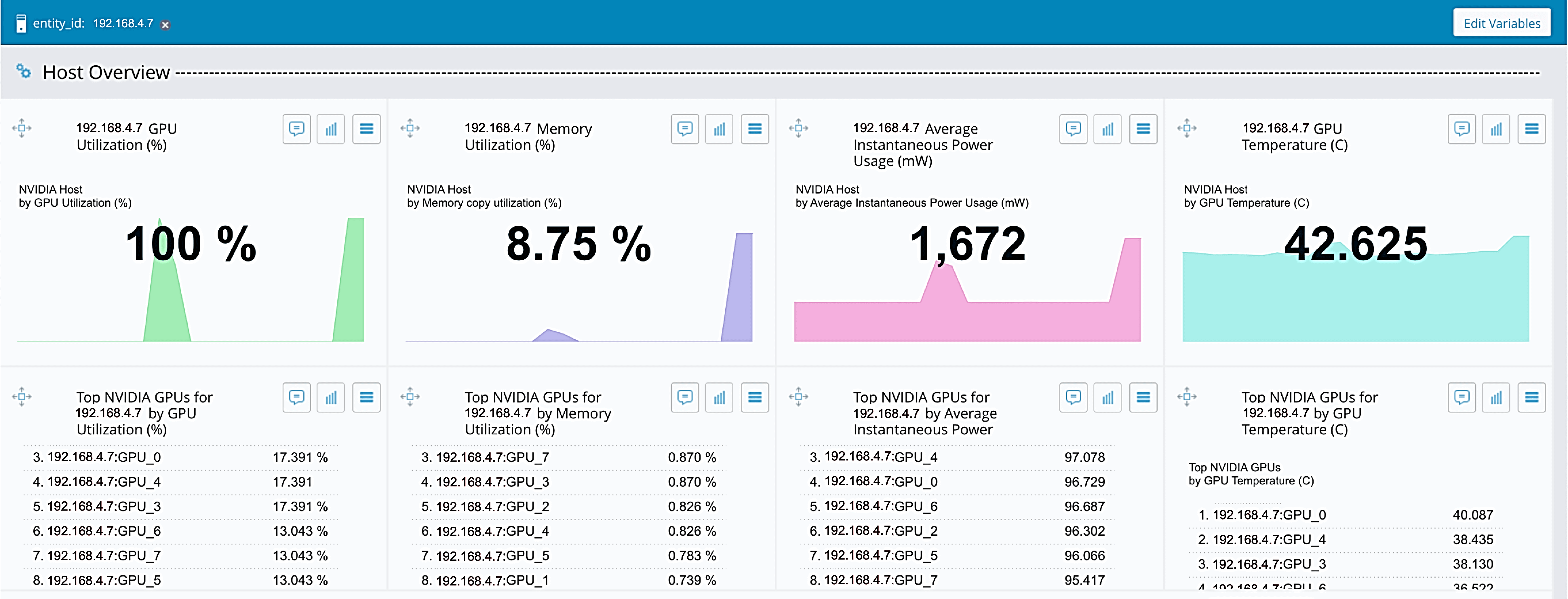The width and height of the screenshot is (1568, 599).
Task: Click the 42.625 temperature value
Action: pos(1356,244)
